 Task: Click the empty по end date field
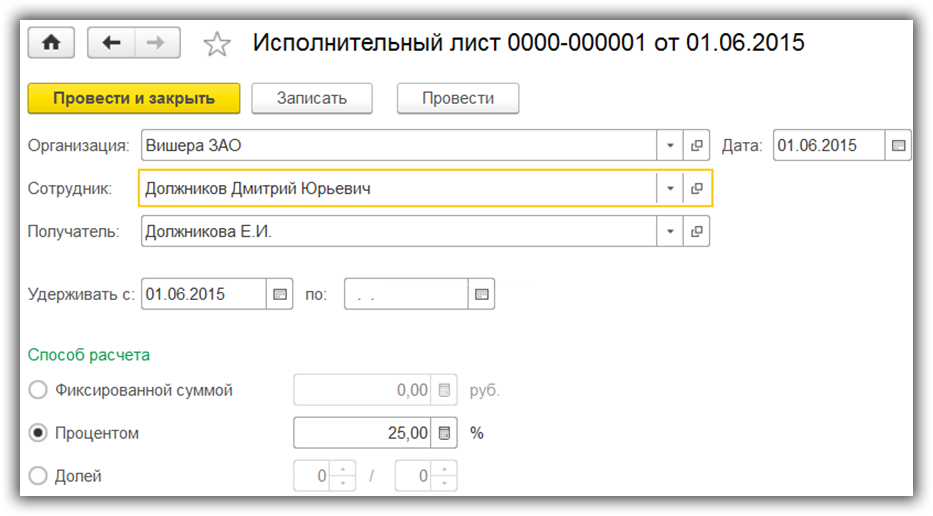[x=406, y=294]
